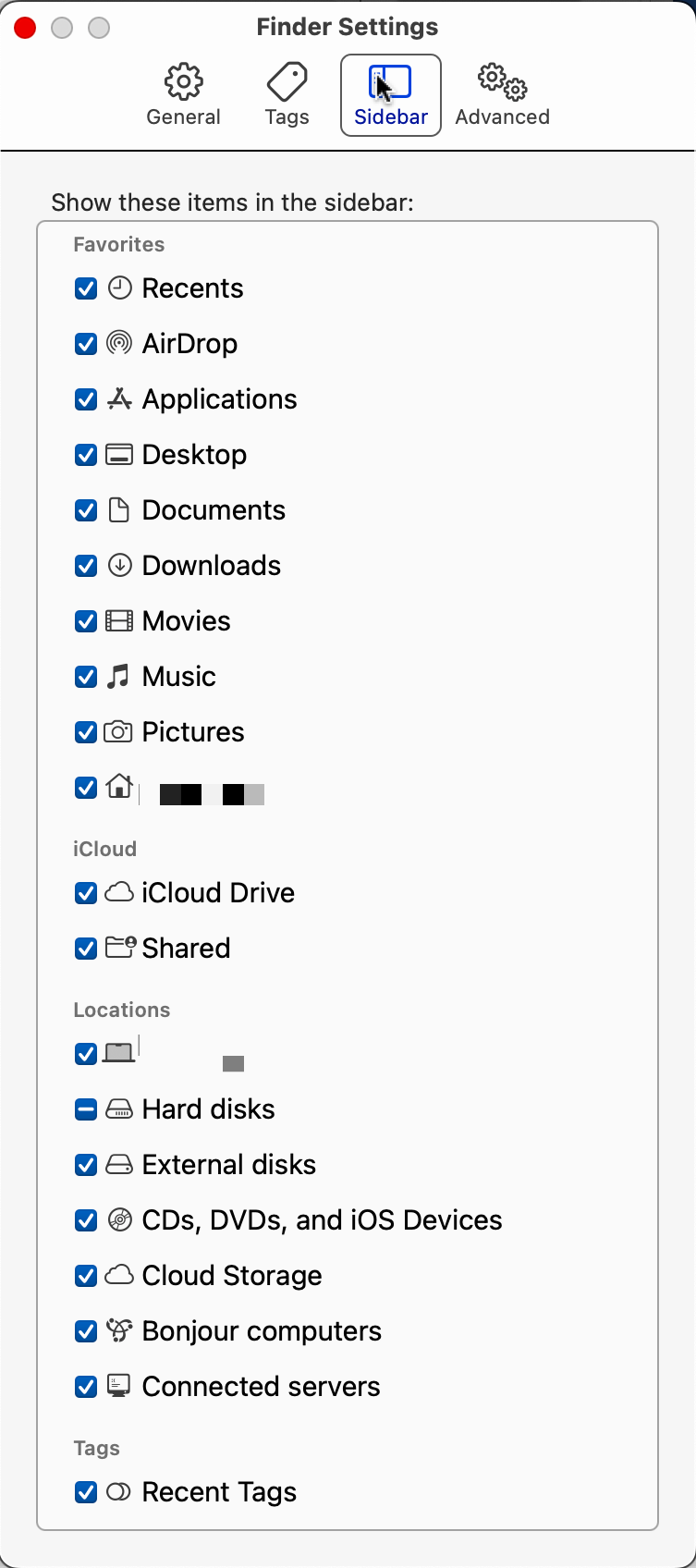This screenshot has width=696, height=1568.
Task: Click the AirDrop icon in Favorites
Action: 119,343
